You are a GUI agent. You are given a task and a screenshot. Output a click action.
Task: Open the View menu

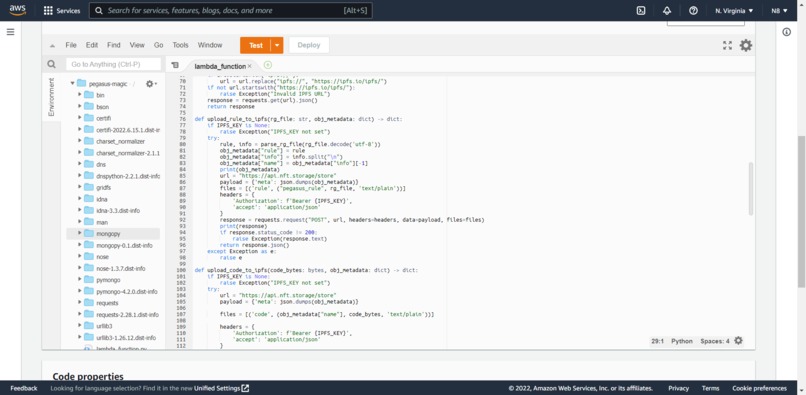click(x=137, y=45)
